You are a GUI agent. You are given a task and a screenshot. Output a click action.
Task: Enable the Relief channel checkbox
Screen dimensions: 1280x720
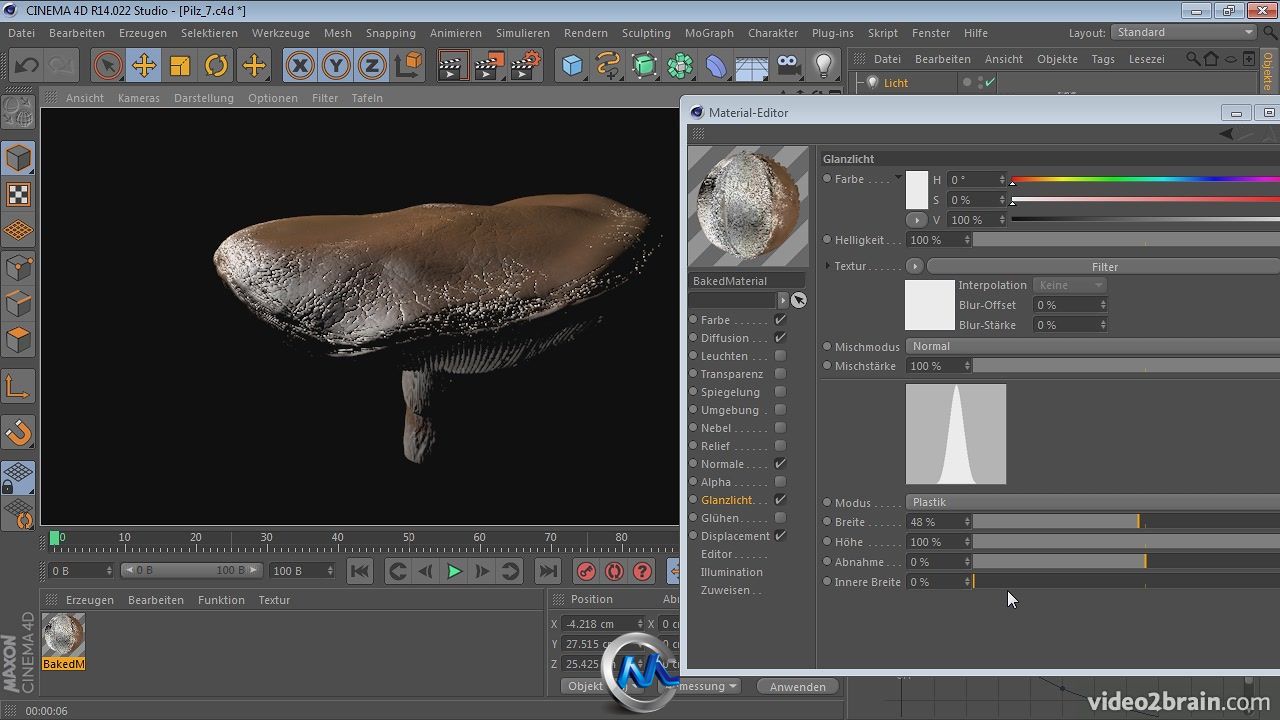pos(780,446)
